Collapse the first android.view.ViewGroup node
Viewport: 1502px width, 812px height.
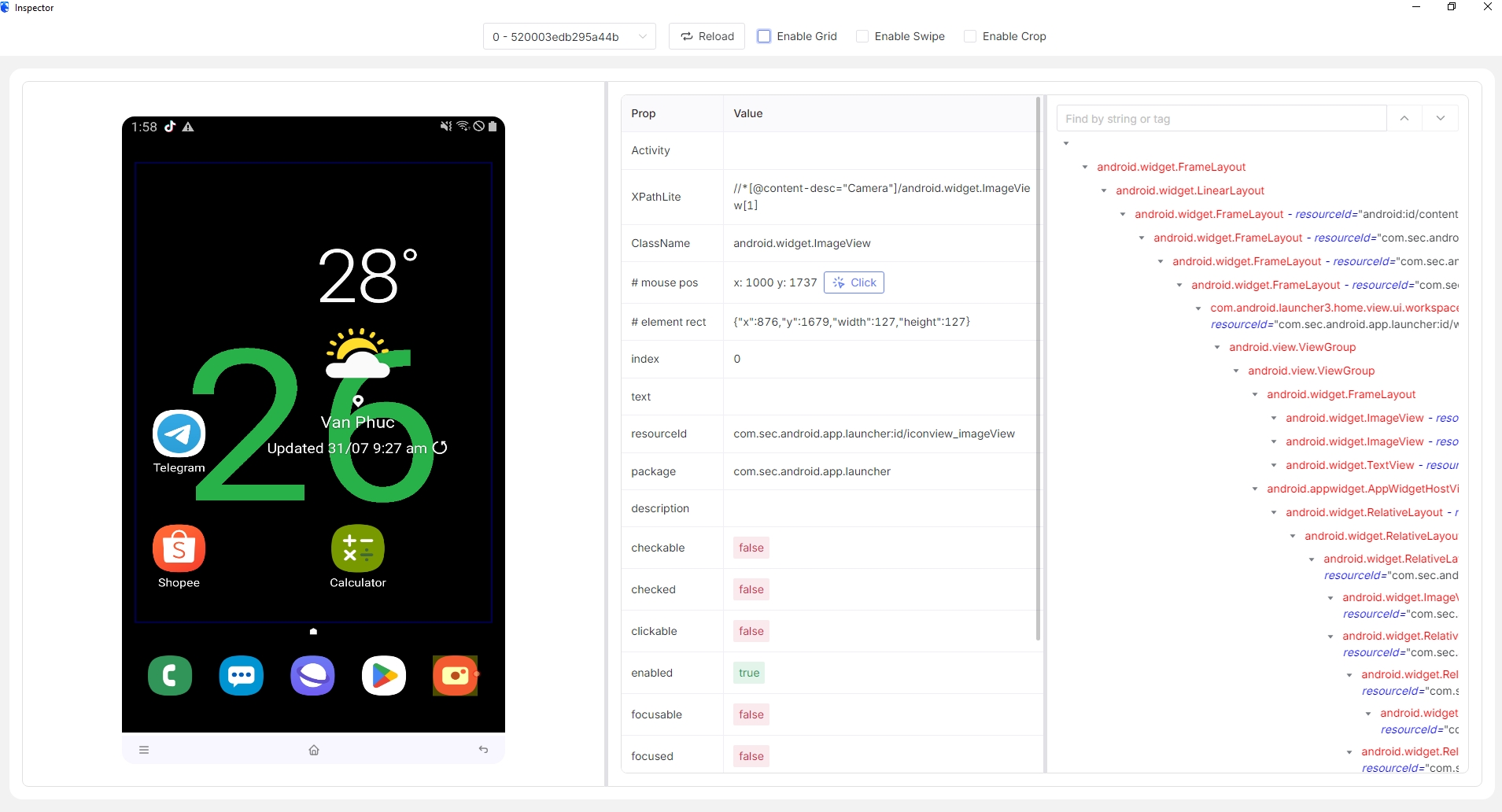pos(1217,347)
